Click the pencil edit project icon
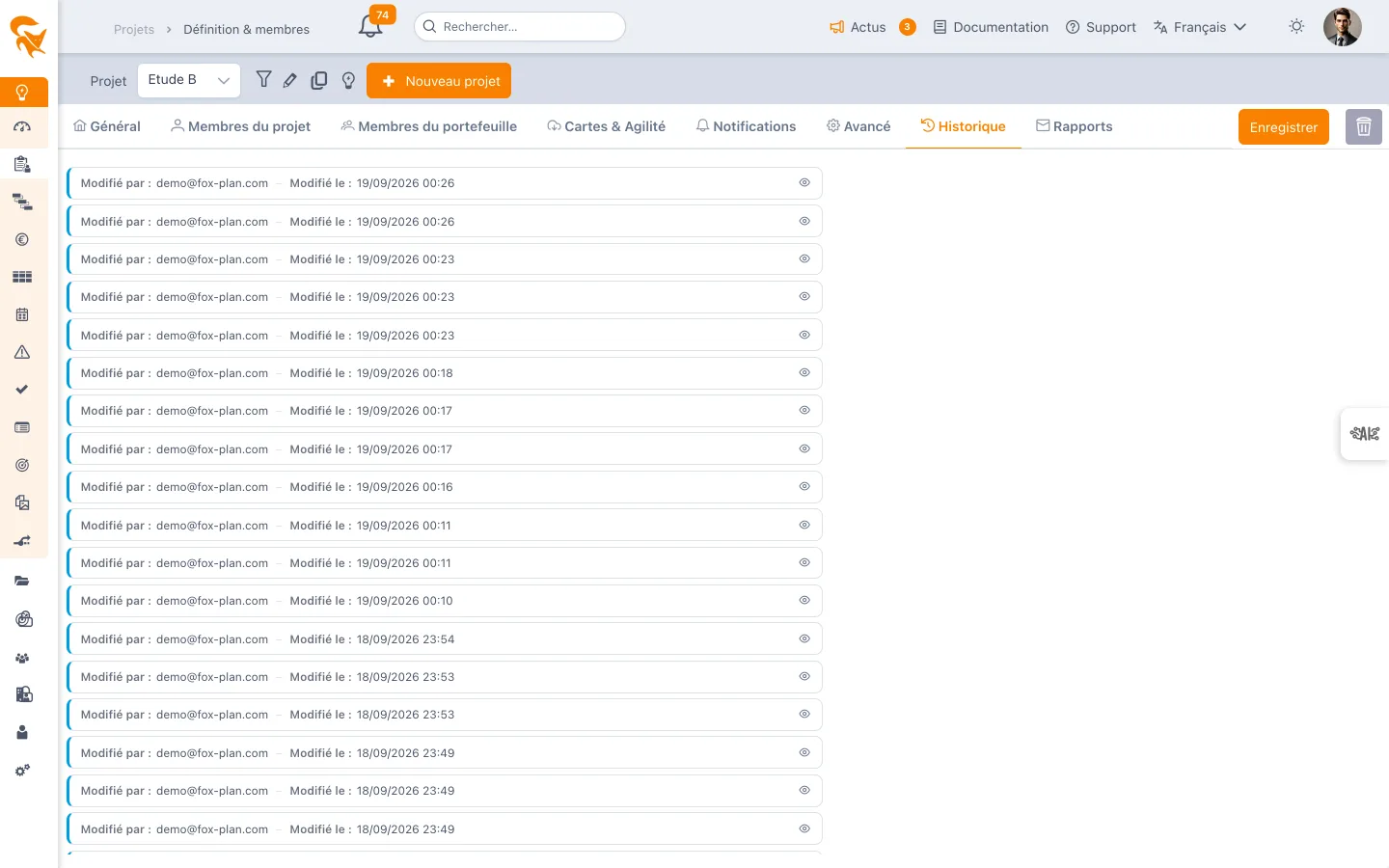The height and width of the screenshot is (868, 1389). pyautogui.click(x=290, y=81)
